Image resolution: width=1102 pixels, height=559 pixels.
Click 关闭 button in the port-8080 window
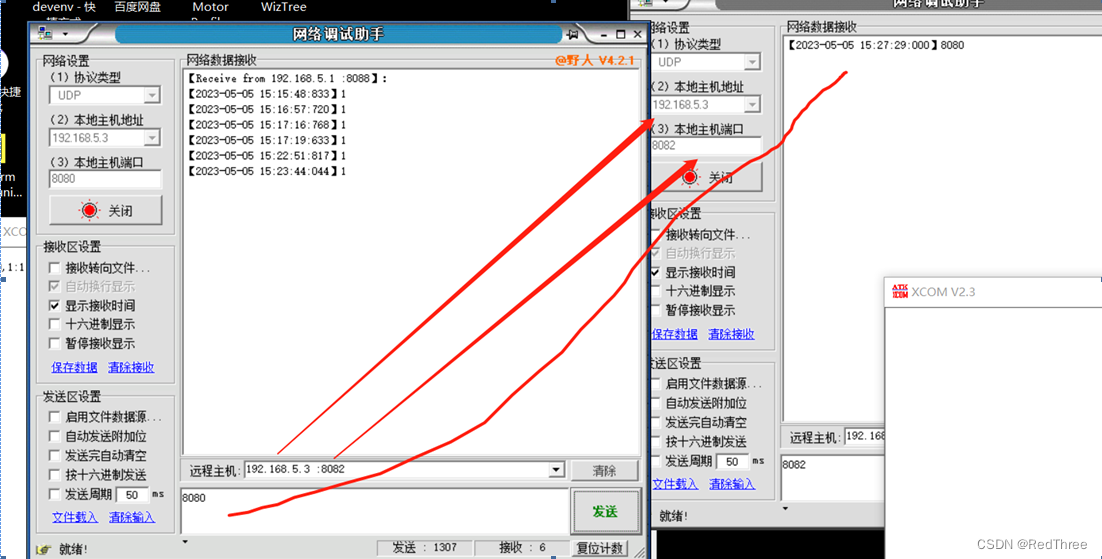105,210
